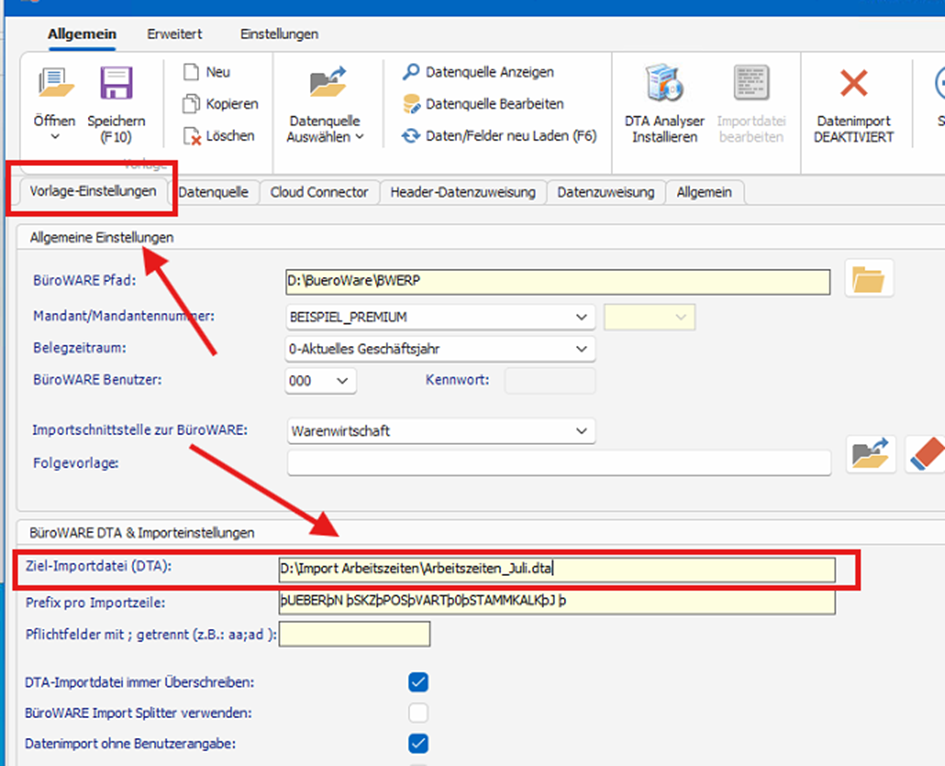Click the BüroWARE Pfad input field
The image size is (945, 766).
[x=557, y=281]
